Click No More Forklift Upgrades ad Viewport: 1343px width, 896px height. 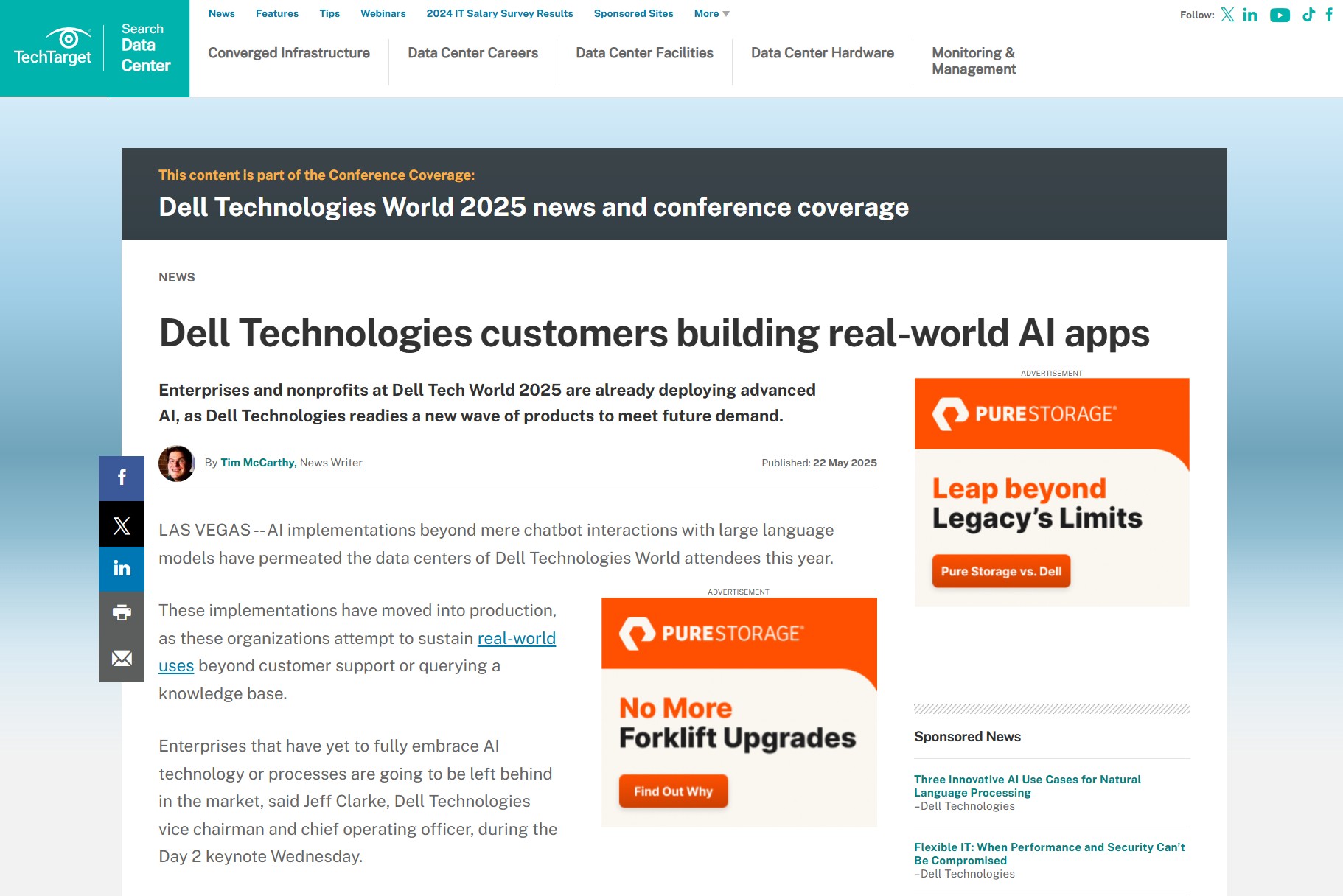point(739,712)
